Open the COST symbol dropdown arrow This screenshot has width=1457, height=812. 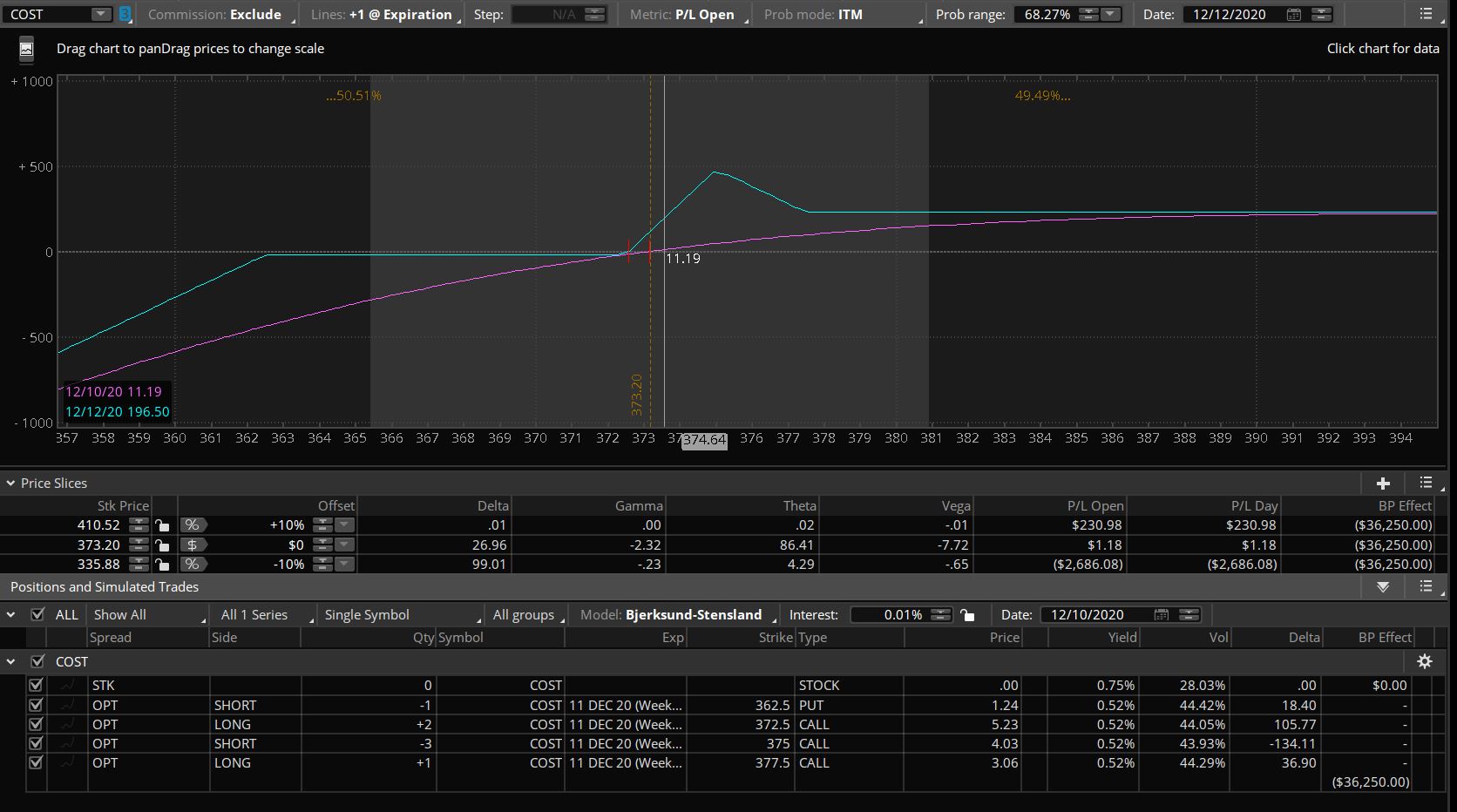pyautogui.click(x=101, y=15)
